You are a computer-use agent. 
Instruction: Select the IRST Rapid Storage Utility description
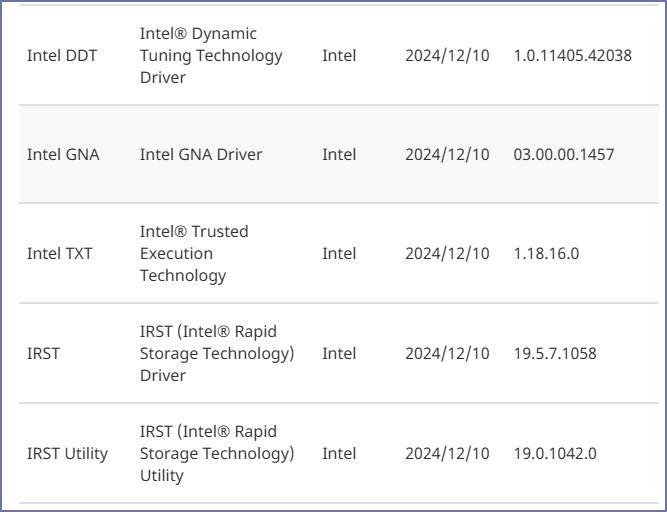217,453
